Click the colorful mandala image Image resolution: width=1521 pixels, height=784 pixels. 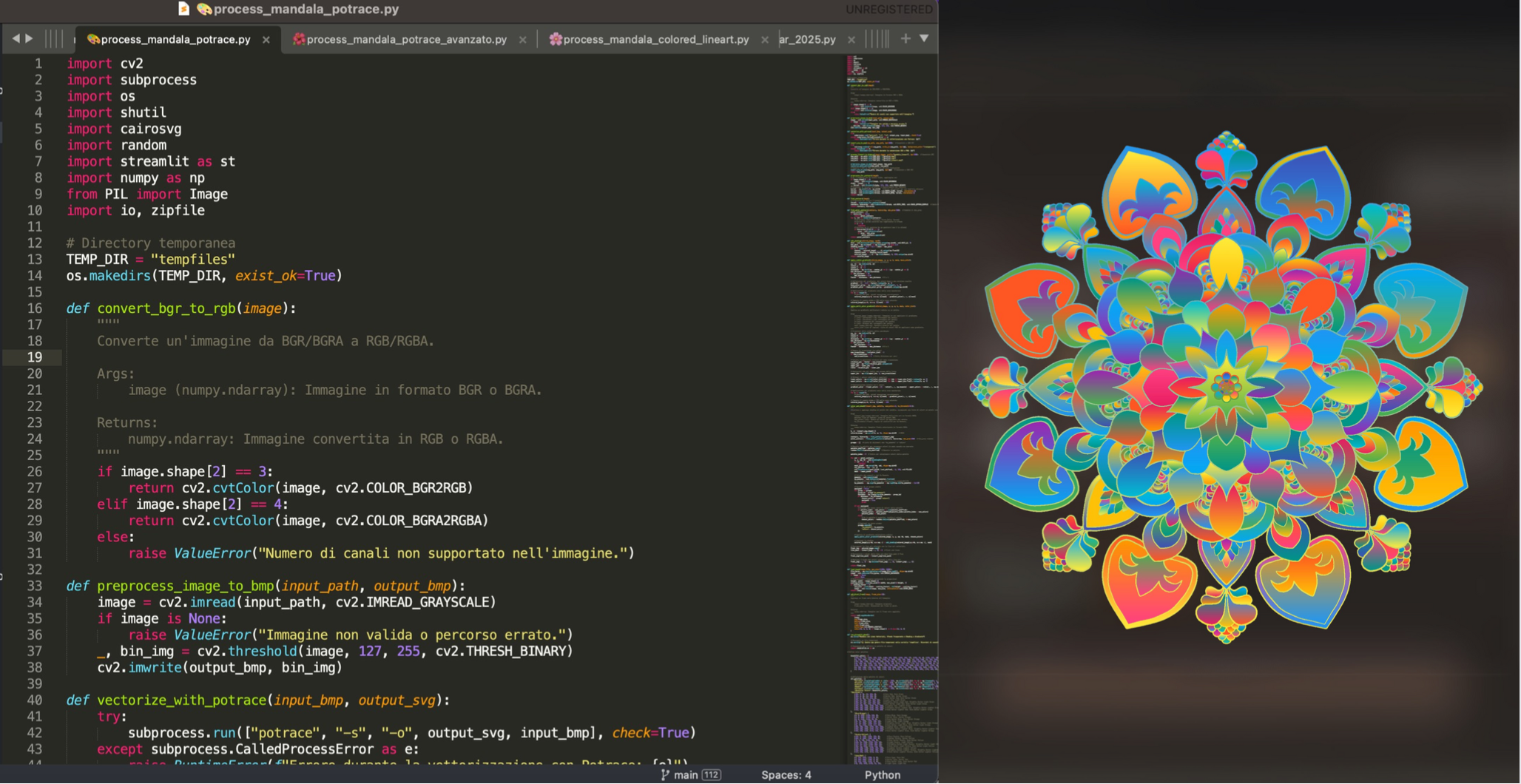[x=1226, y=387]
